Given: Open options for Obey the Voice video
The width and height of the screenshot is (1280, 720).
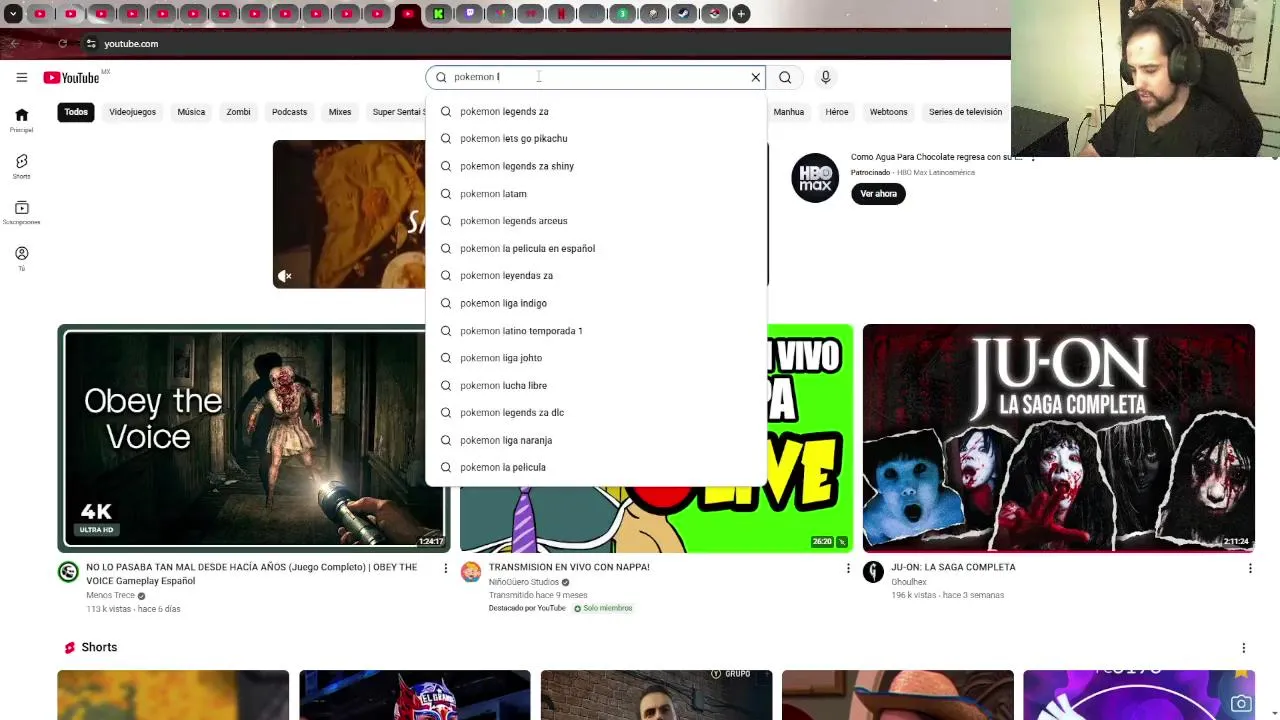Looking at the screenshot, I should pyautogui.click(x=445, y=568).
